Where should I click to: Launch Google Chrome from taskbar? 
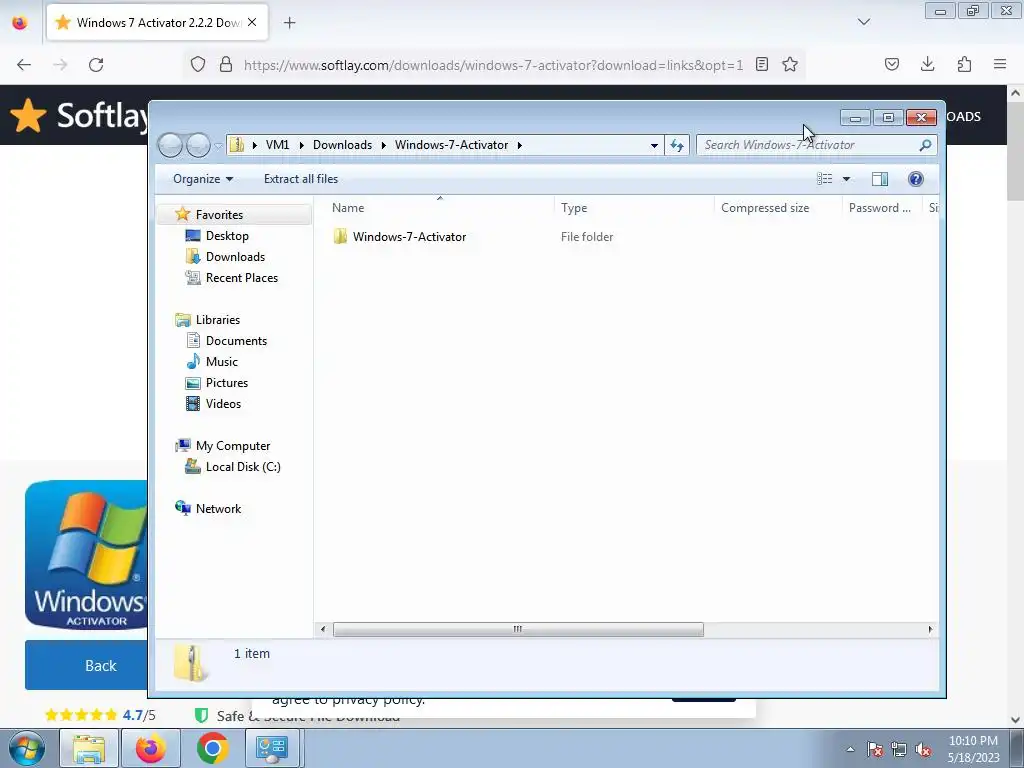pyautogui.click(x=212, y=748)
